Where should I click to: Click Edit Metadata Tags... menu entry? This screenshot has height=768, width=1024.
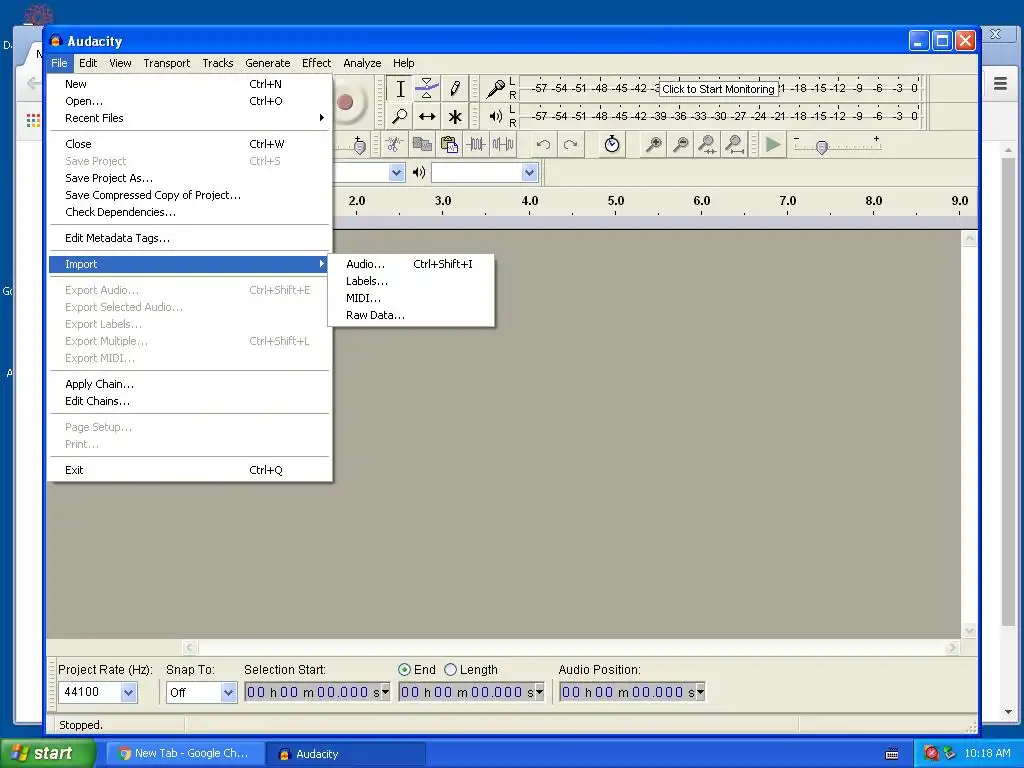[190, 238]
